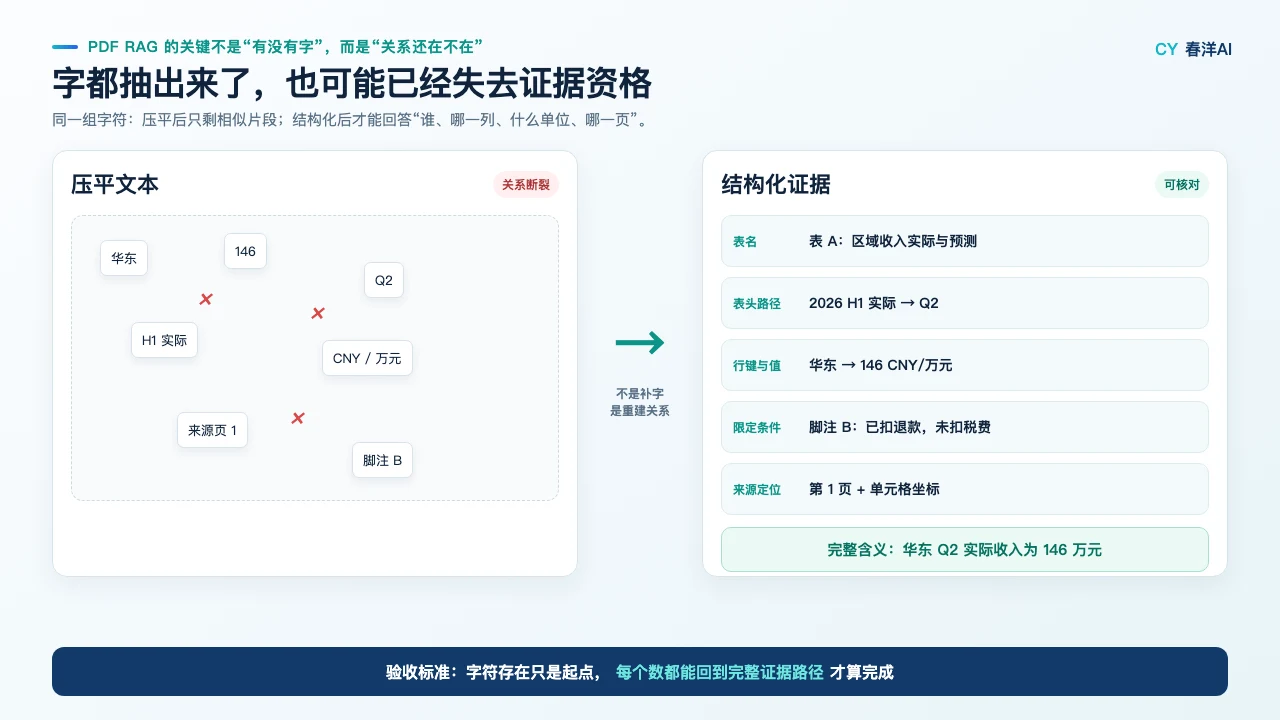Image resolution: width=1280 pixels, height=720 pixels.
Task: Click the 关系断裂 badge
Action: pos(526,185)
